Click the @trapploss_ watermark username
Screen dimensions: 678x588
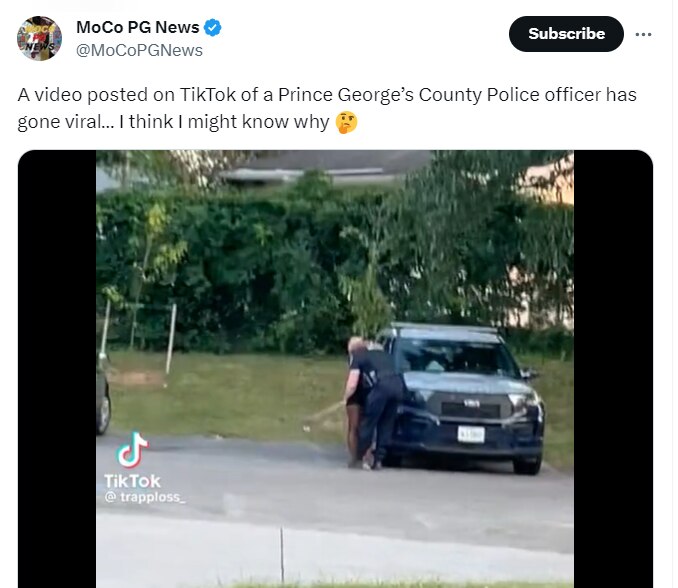tap(145, 497)
